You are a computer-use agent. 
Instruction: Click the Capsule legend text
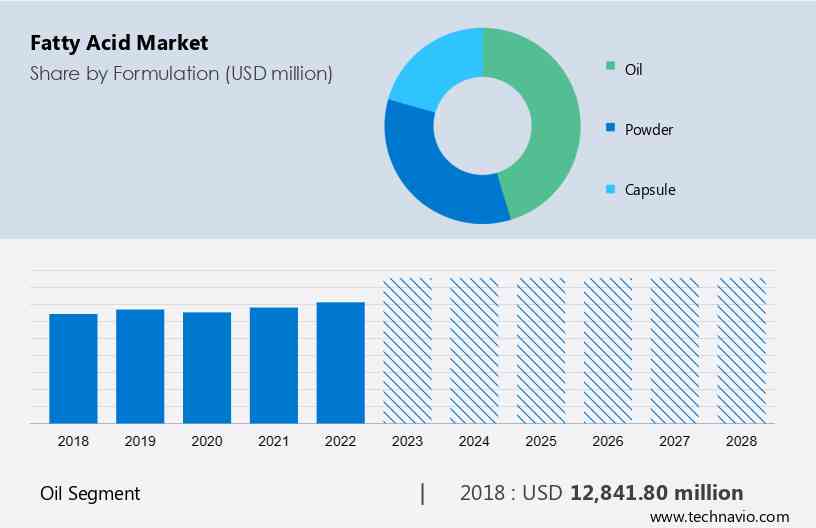[x=650, y=189]
